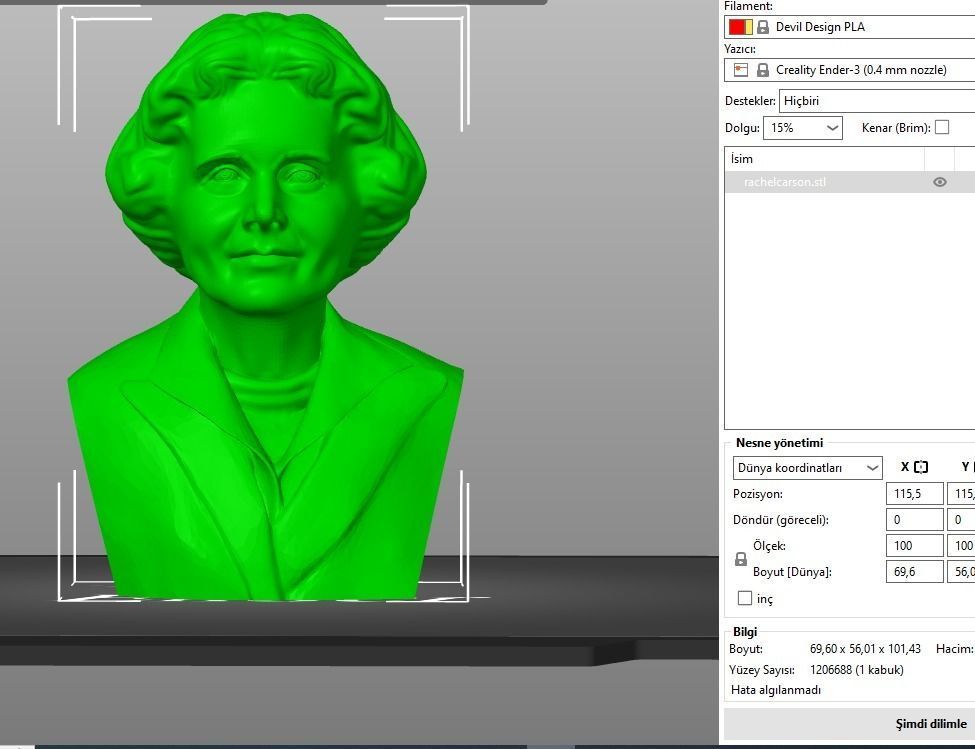Click the Hata algılanmadı status text
This screenshot has height=749, width=975.
tap(775, 690)
